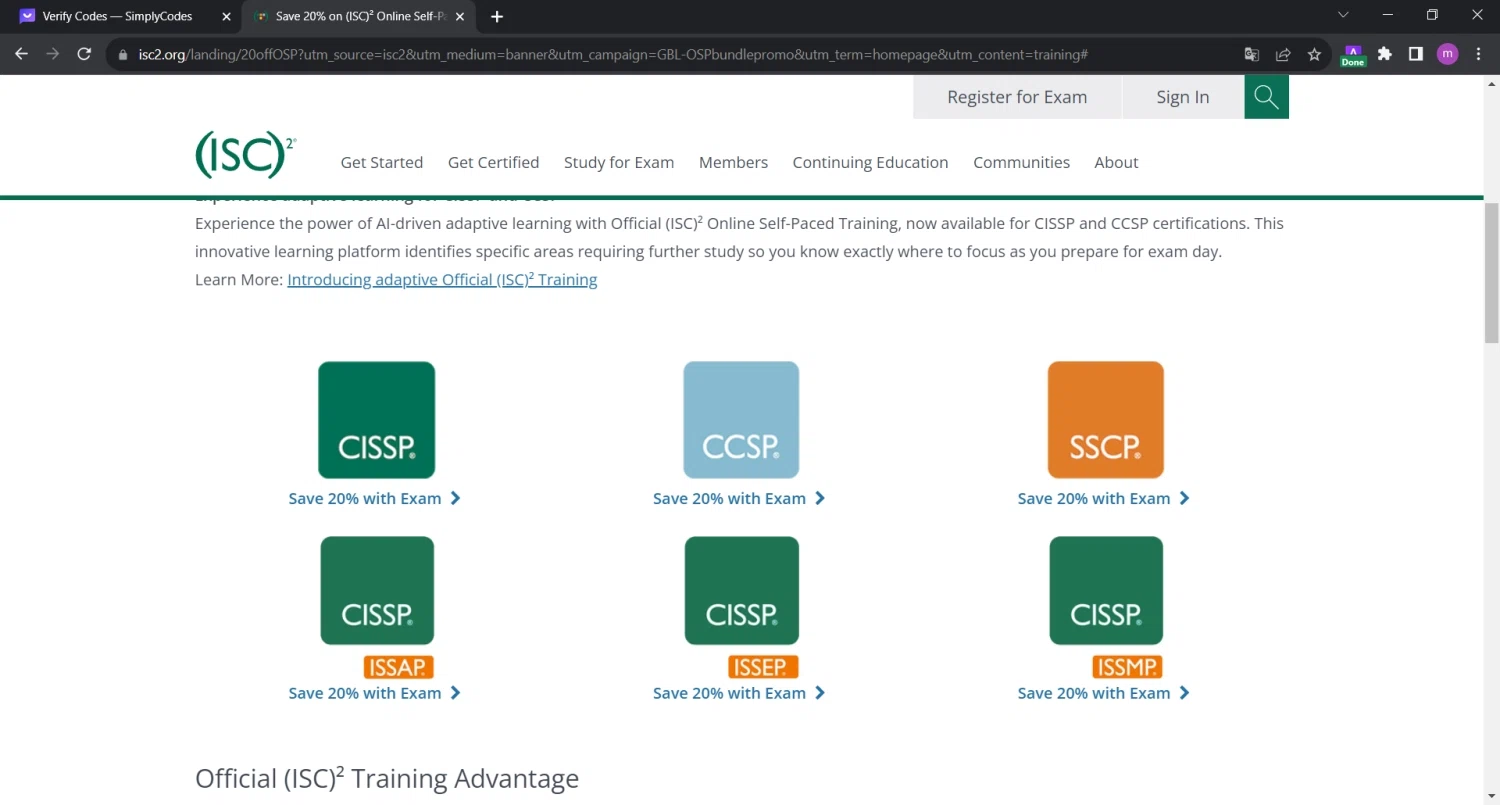Image resolution: width=1500 pixels, height=805 pixels.
Task: Click the green search magnifier icon
Action: (1266, 97)
